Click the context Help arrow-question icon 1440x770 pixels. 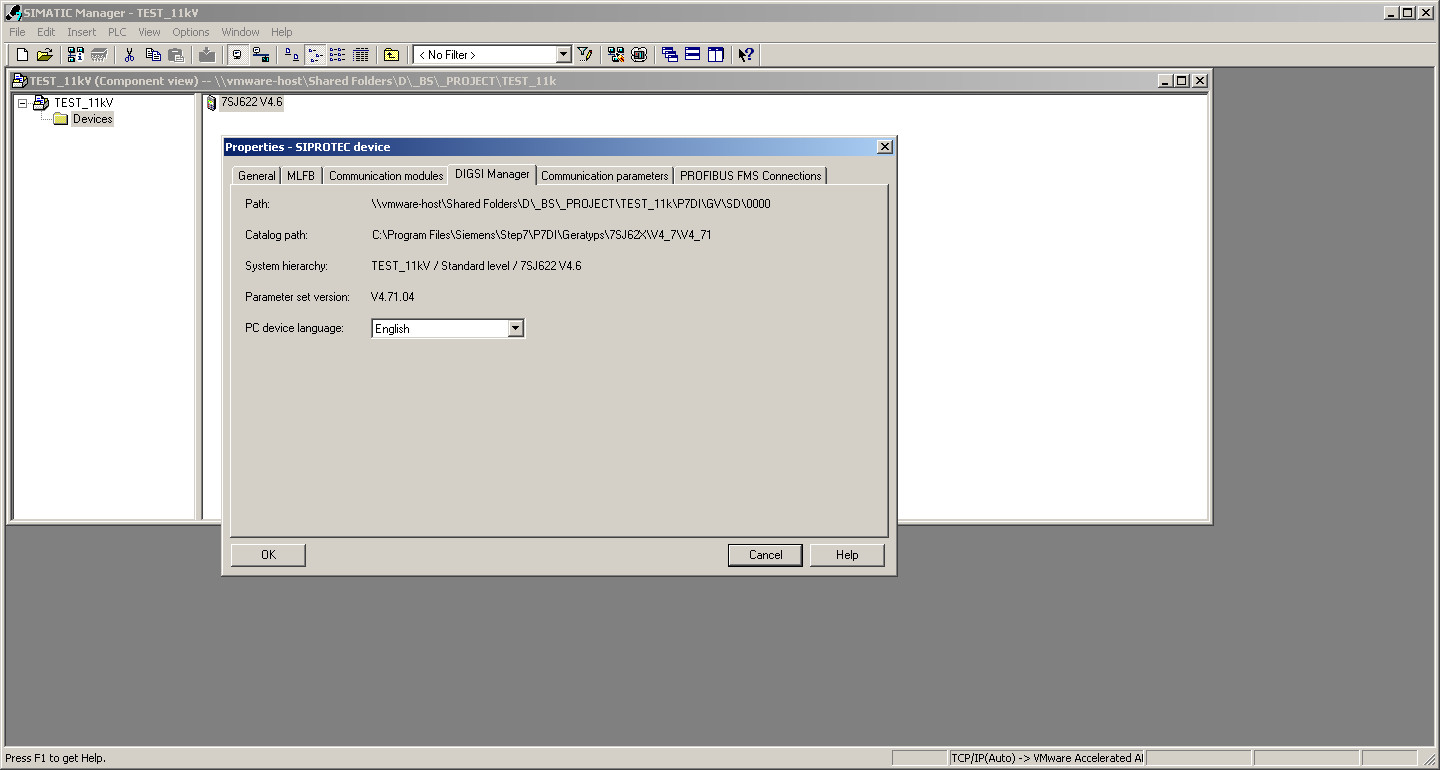coord(746,55)
